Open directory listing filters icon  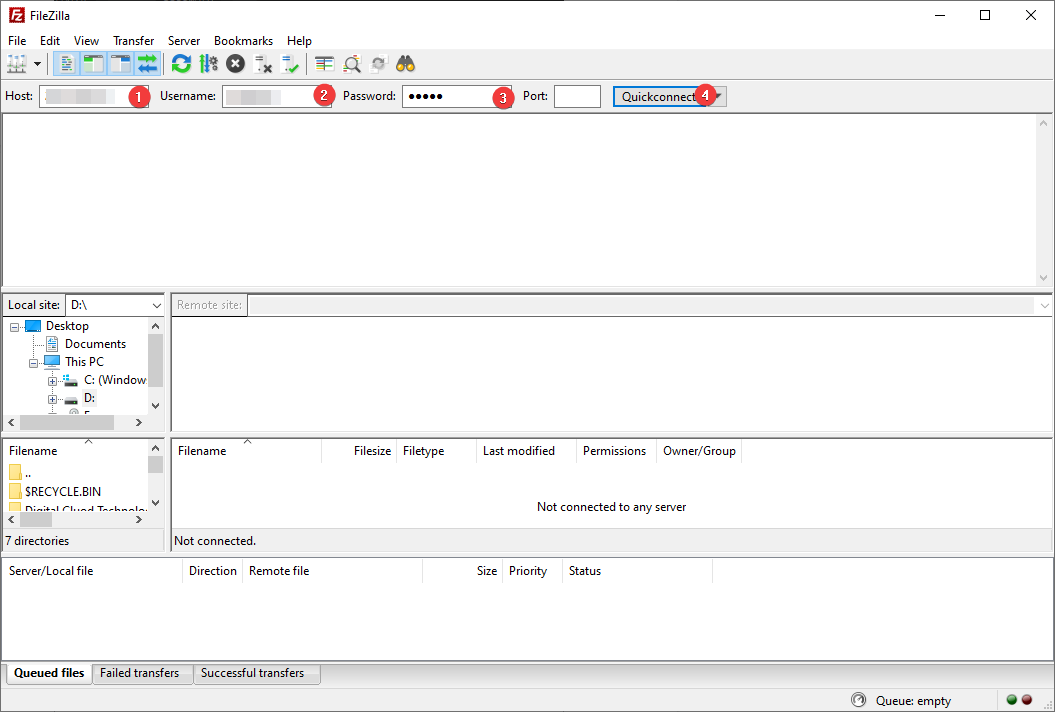pyautogui.click(x=324, y=64)
